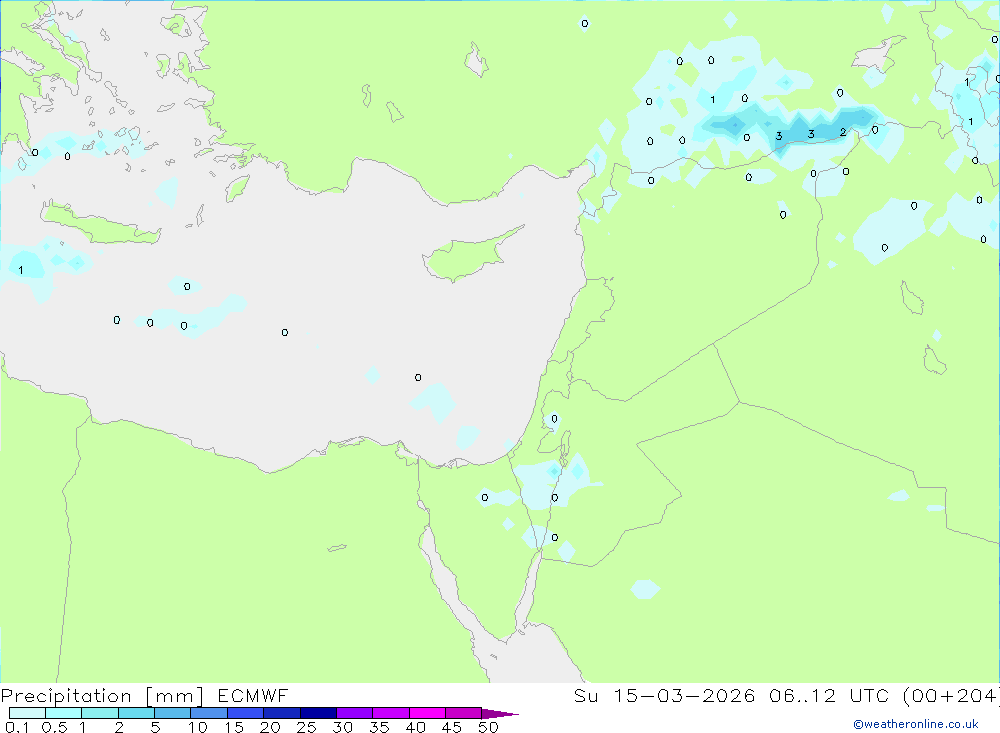Click the lightest 0.1–0.5 mm legend swatch
Viewport: 1000px width, 733px height.
(27, 713)
